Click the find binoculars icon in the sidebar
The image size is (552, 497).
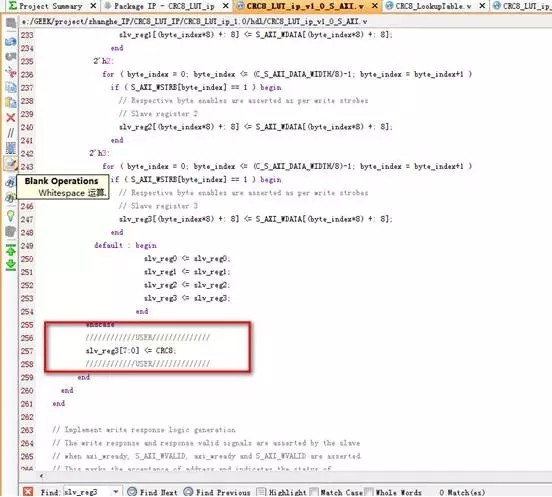tap(10, 182)
